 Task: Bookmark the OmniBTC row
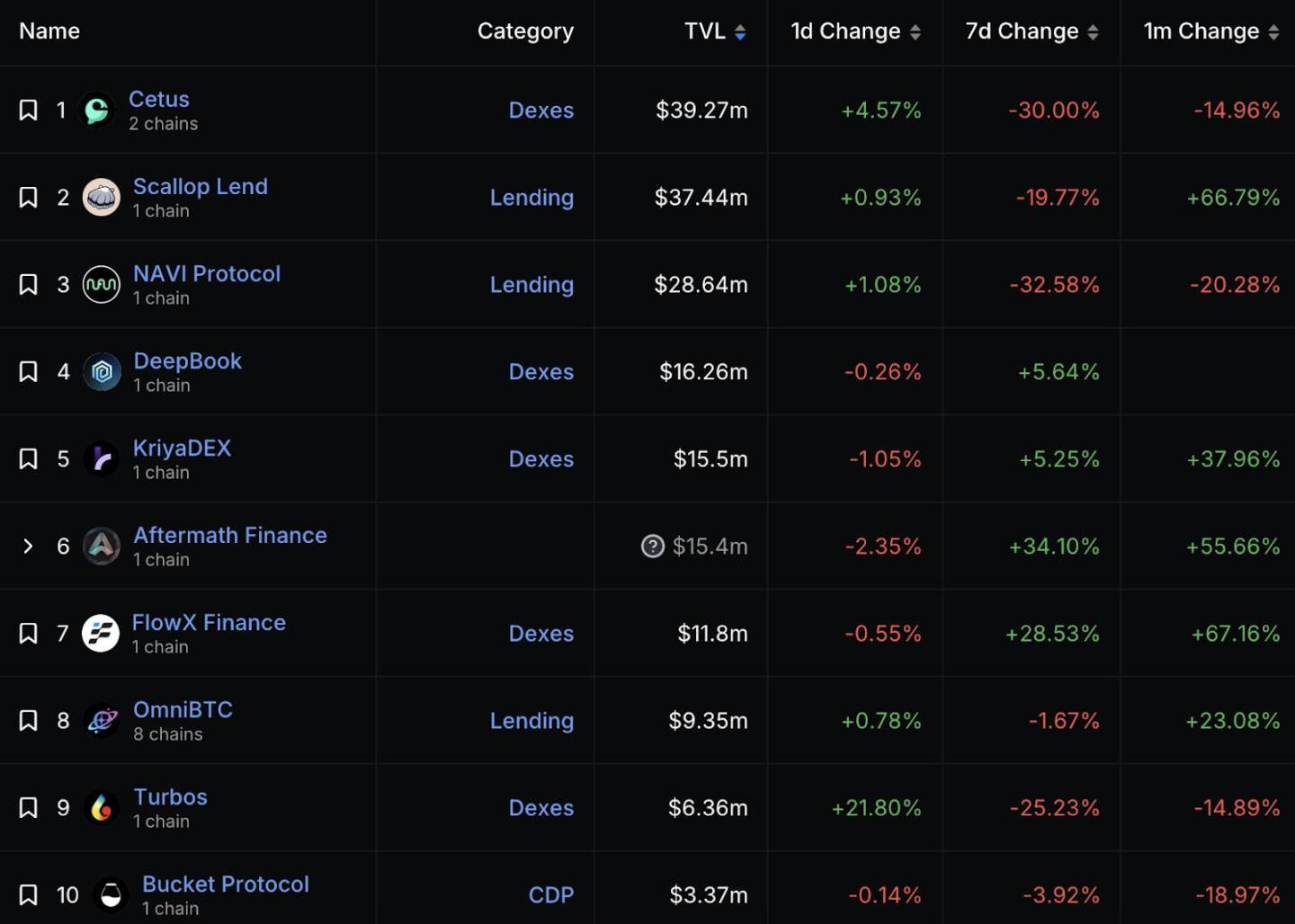click(x=29, y=721)
